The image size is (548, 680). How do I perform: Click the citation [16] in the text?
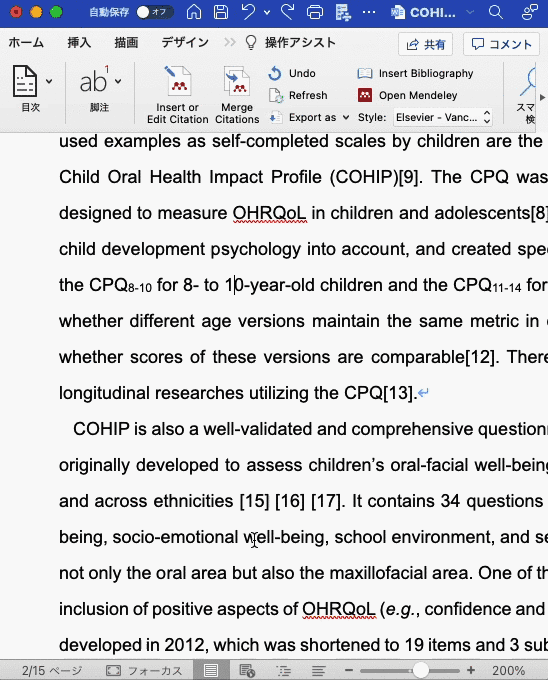[x=290, y=501]
